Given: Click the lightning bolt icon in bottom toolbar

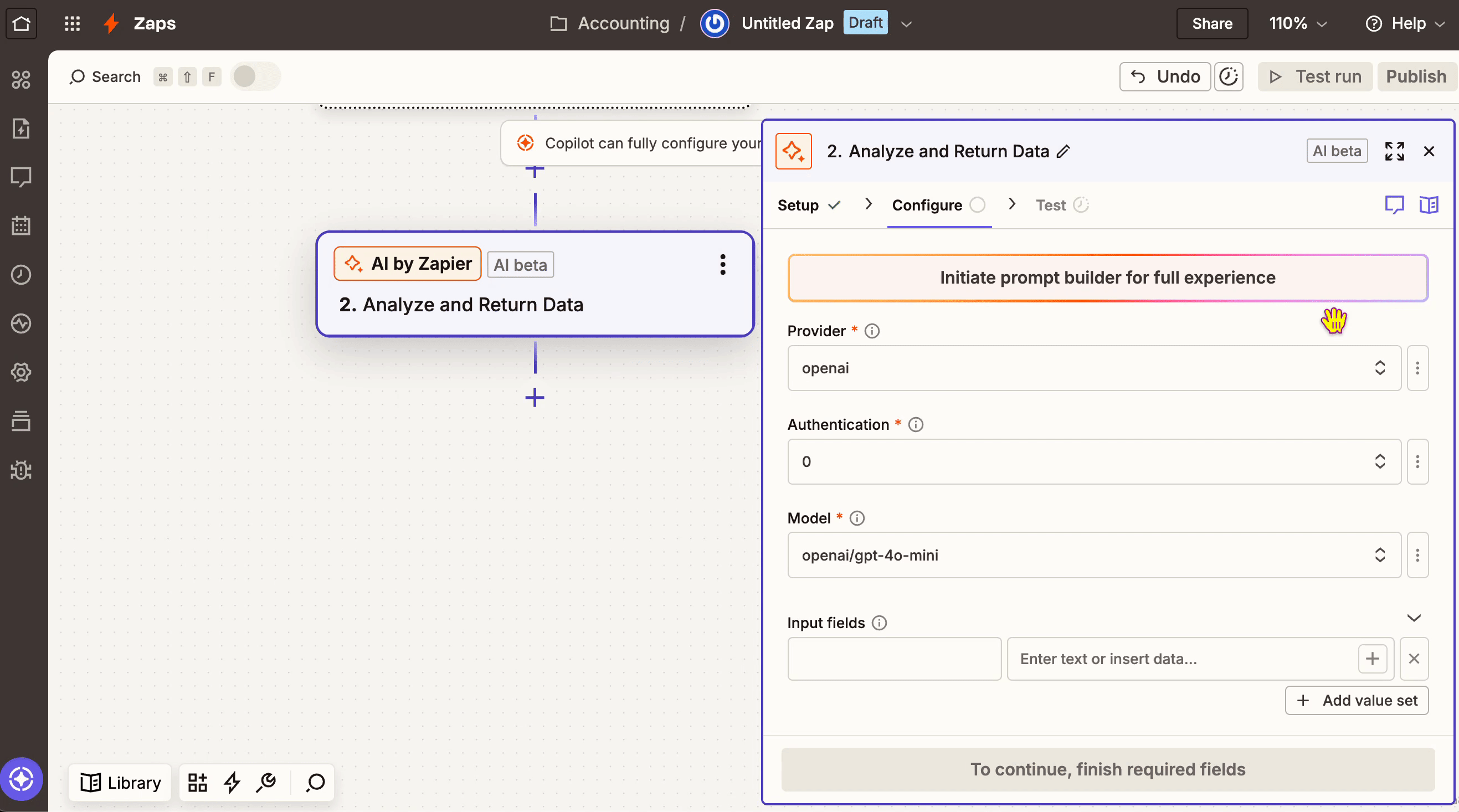Looking at the screenshot, I should click(232, 783).
